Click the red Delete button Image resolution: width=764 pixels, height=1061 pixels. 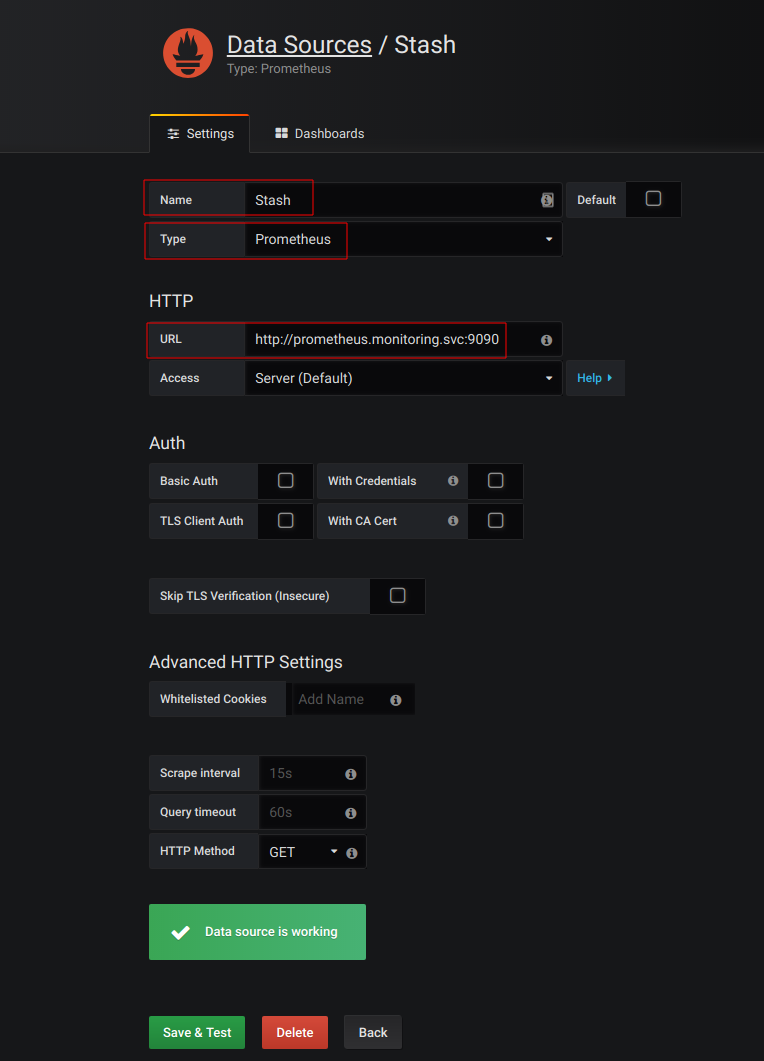pyautogui.click(x=295, y=1033)
